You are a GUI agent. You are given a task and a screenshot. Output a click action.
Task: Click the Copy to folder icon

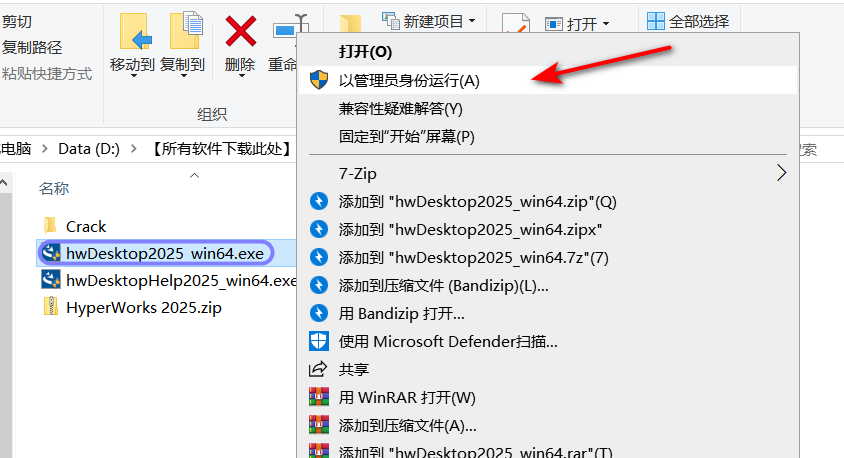(186, 31)
